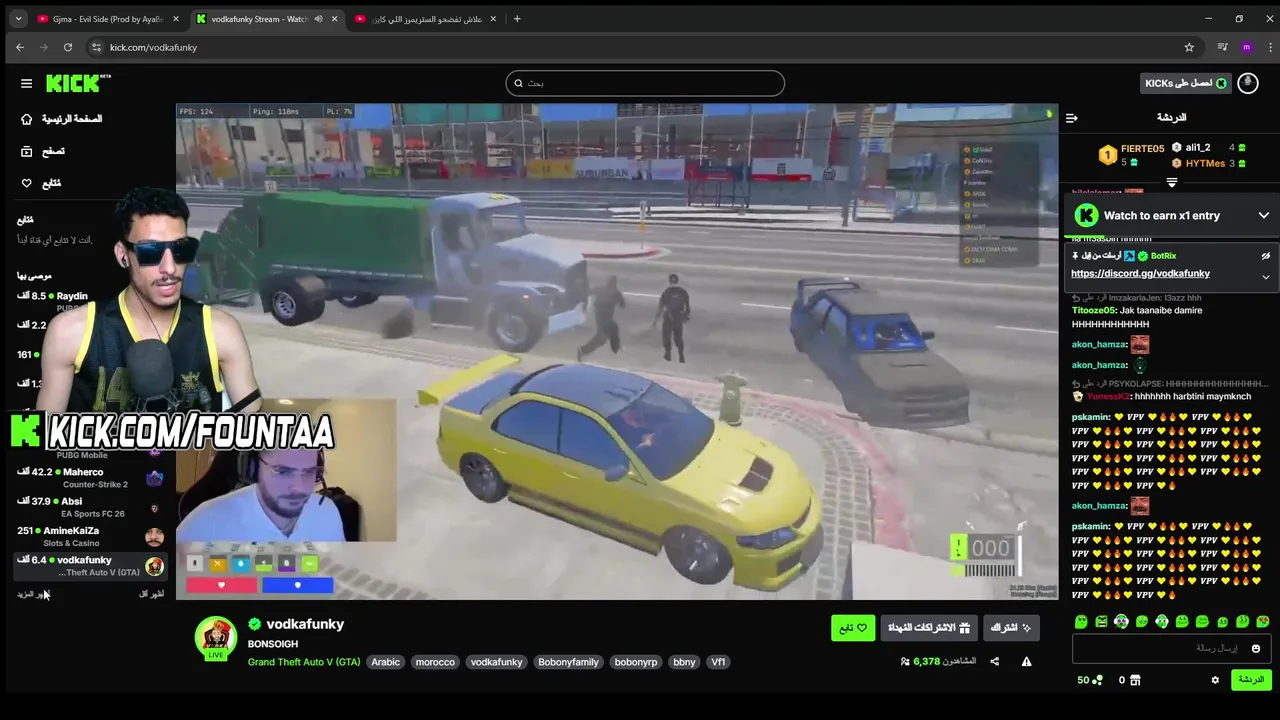Click the green chat send button
Image resolution: width=1280 pixels, height=720 pixels.
pyautogui.click(x=1251, y=680)
